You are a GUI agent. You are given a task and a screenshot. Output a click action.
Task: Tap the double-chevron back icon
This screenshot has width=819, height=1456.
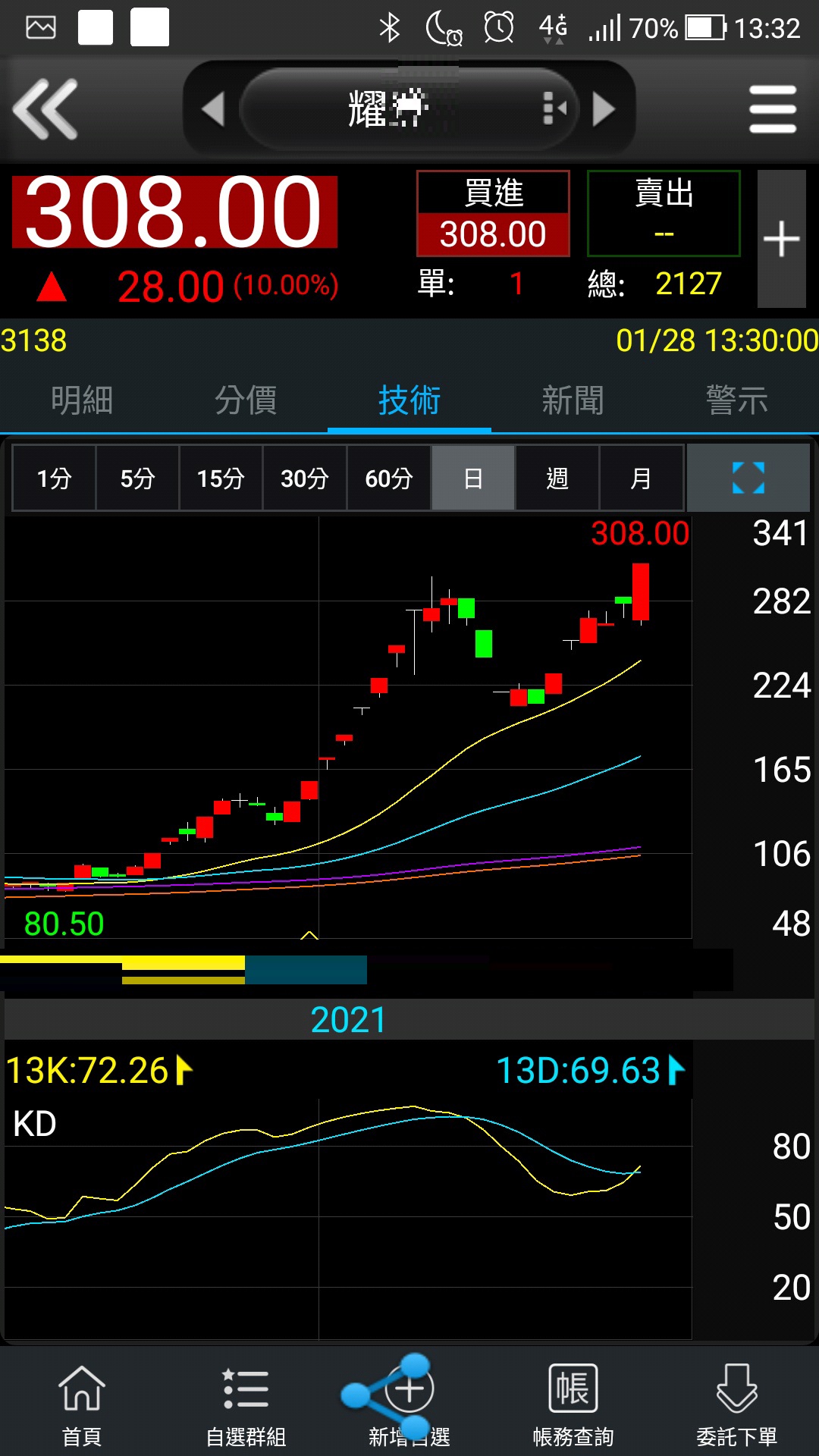45,109
